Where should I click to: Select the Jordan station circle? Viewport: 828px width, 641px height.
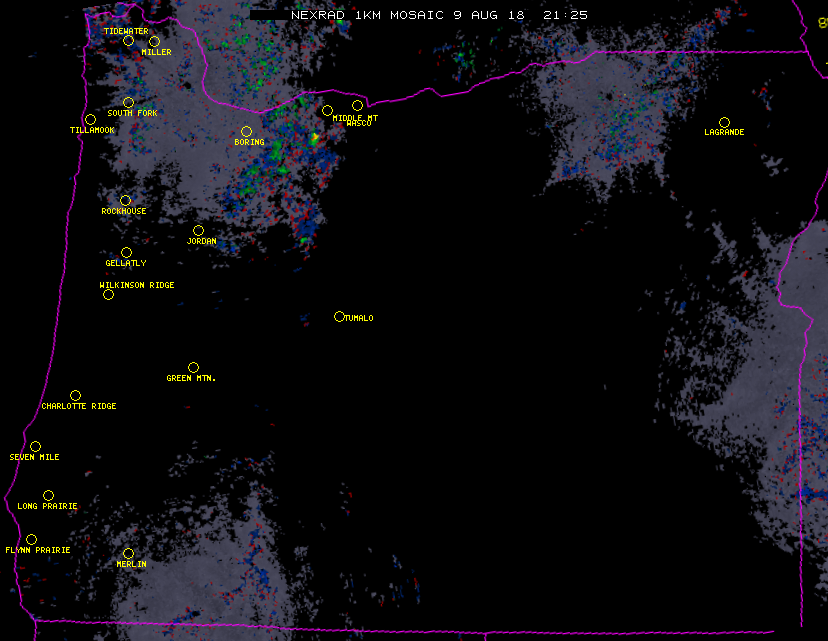(198, 230)
